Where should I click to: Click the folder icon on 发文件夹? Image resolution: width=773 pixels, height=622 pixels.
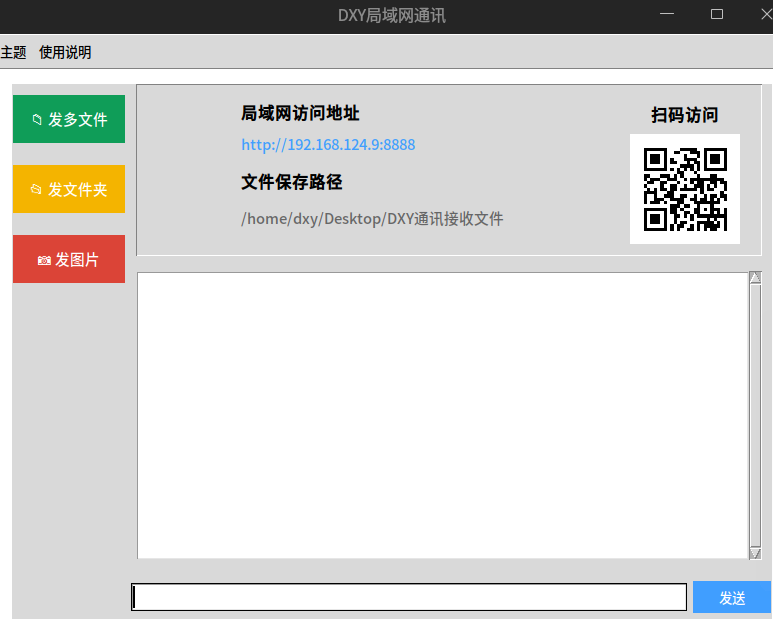36,189
